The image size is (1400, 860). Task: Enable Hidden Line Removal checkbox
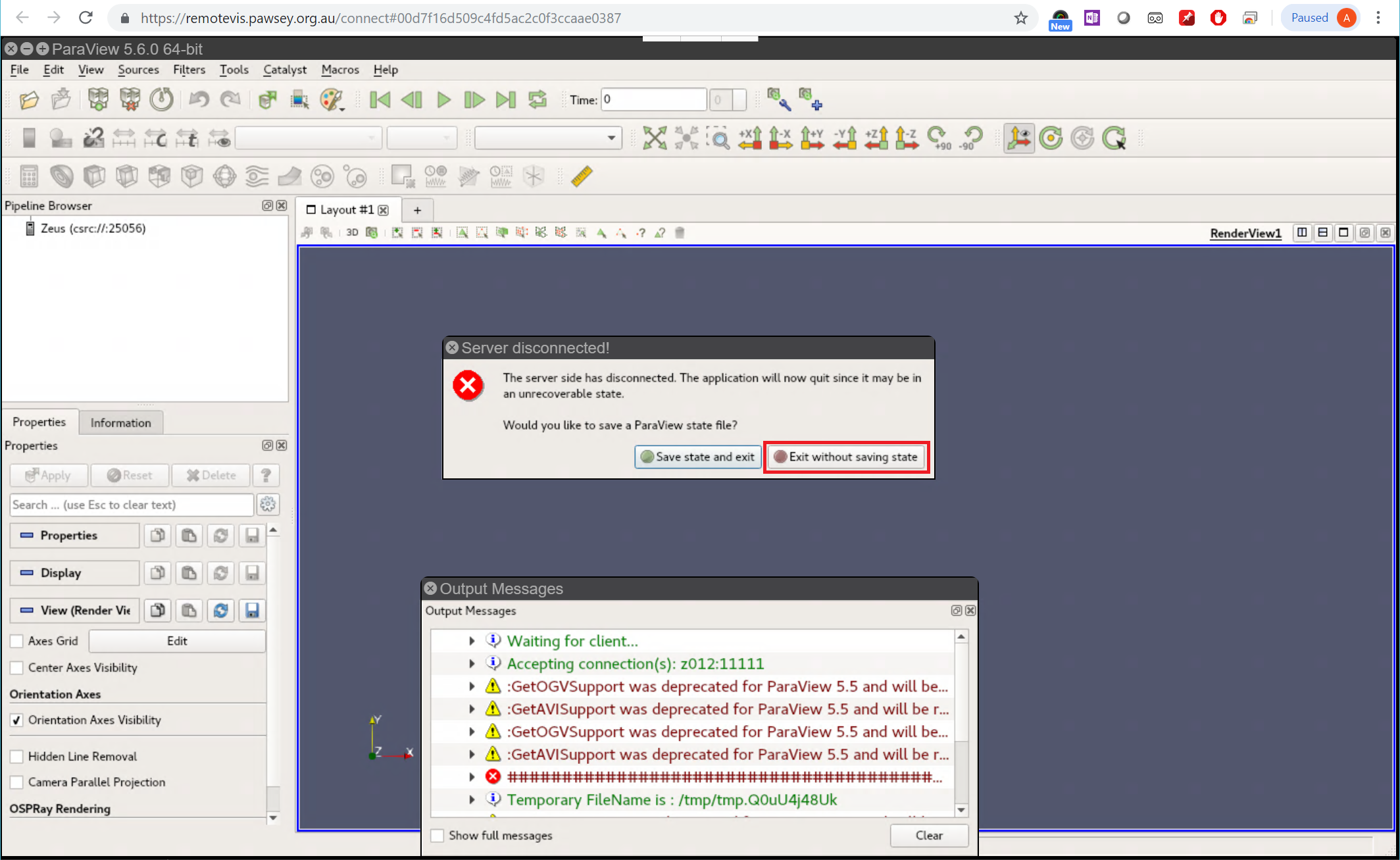pos(16,757)
